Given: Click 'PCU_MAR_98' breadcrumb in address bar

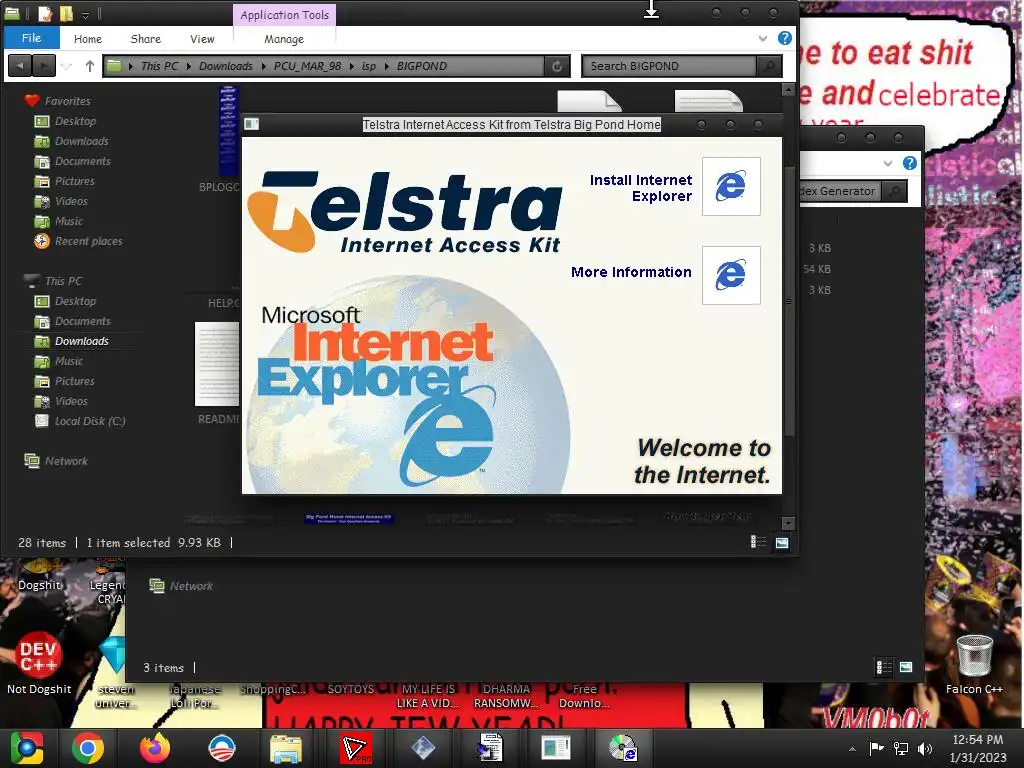Looking at the screenshot, I should click(307, 66).
